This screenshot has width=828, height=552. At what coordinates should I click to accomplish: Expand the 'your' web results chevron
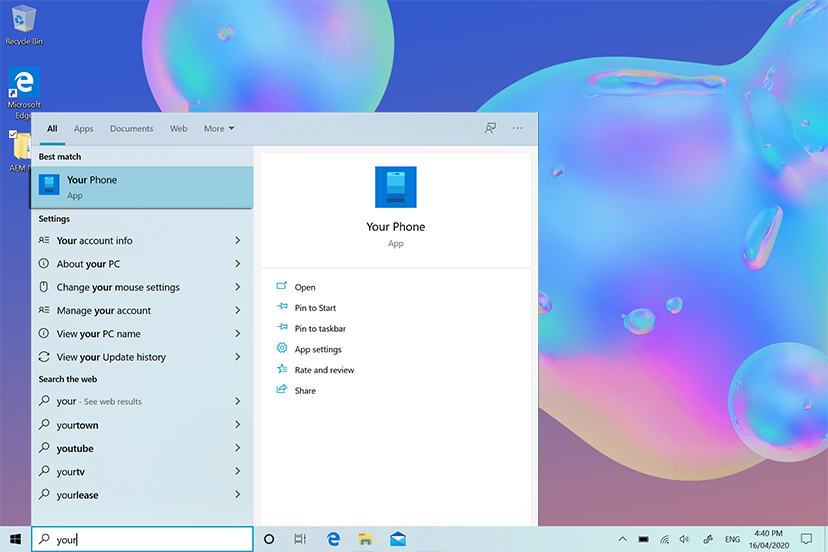point(238,401)
